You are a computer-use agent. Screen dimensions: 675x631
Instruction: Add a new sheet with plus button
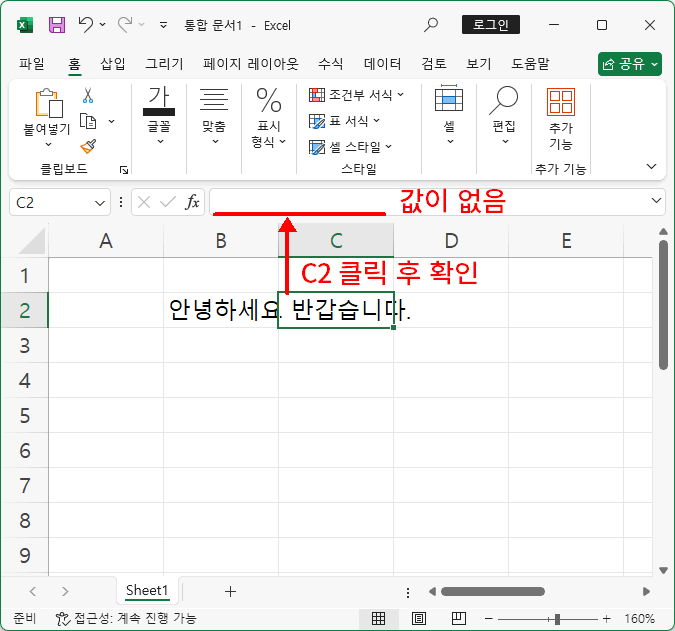click(230, 591)
